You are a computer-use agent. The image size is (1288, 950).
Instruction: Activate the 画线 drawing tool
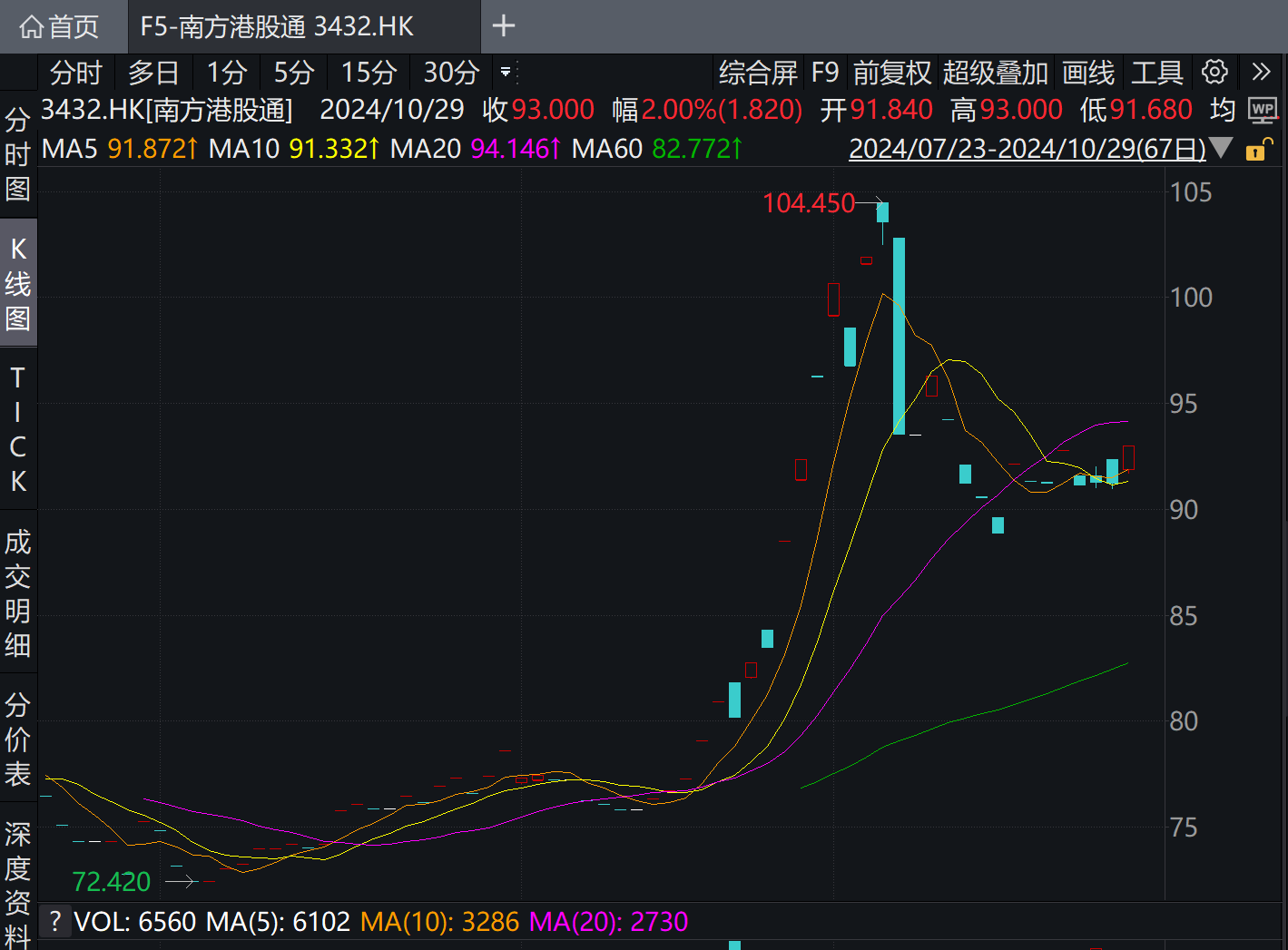(1088, 72)
